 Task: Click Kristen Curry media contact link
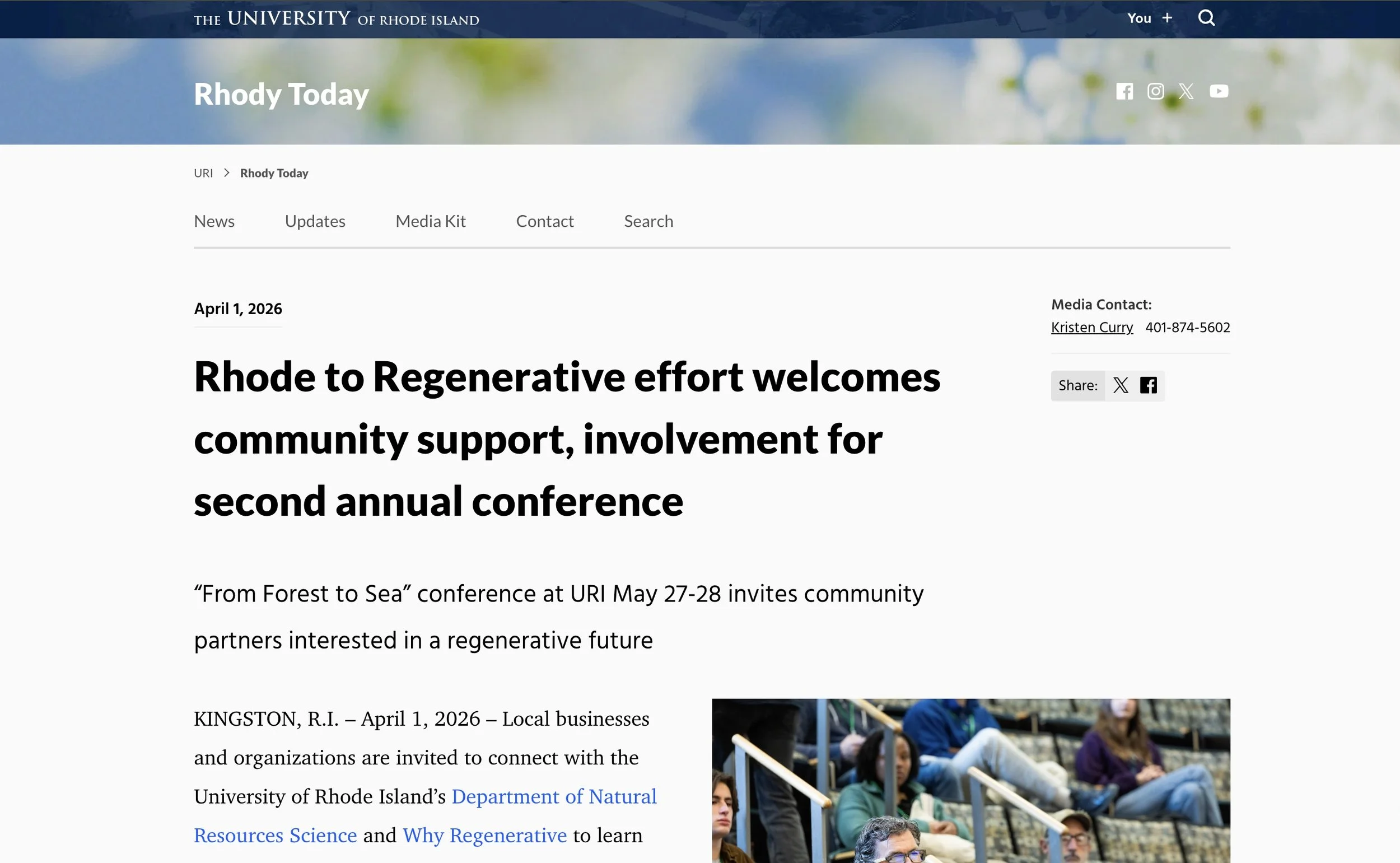click(x=1092, y=328)
